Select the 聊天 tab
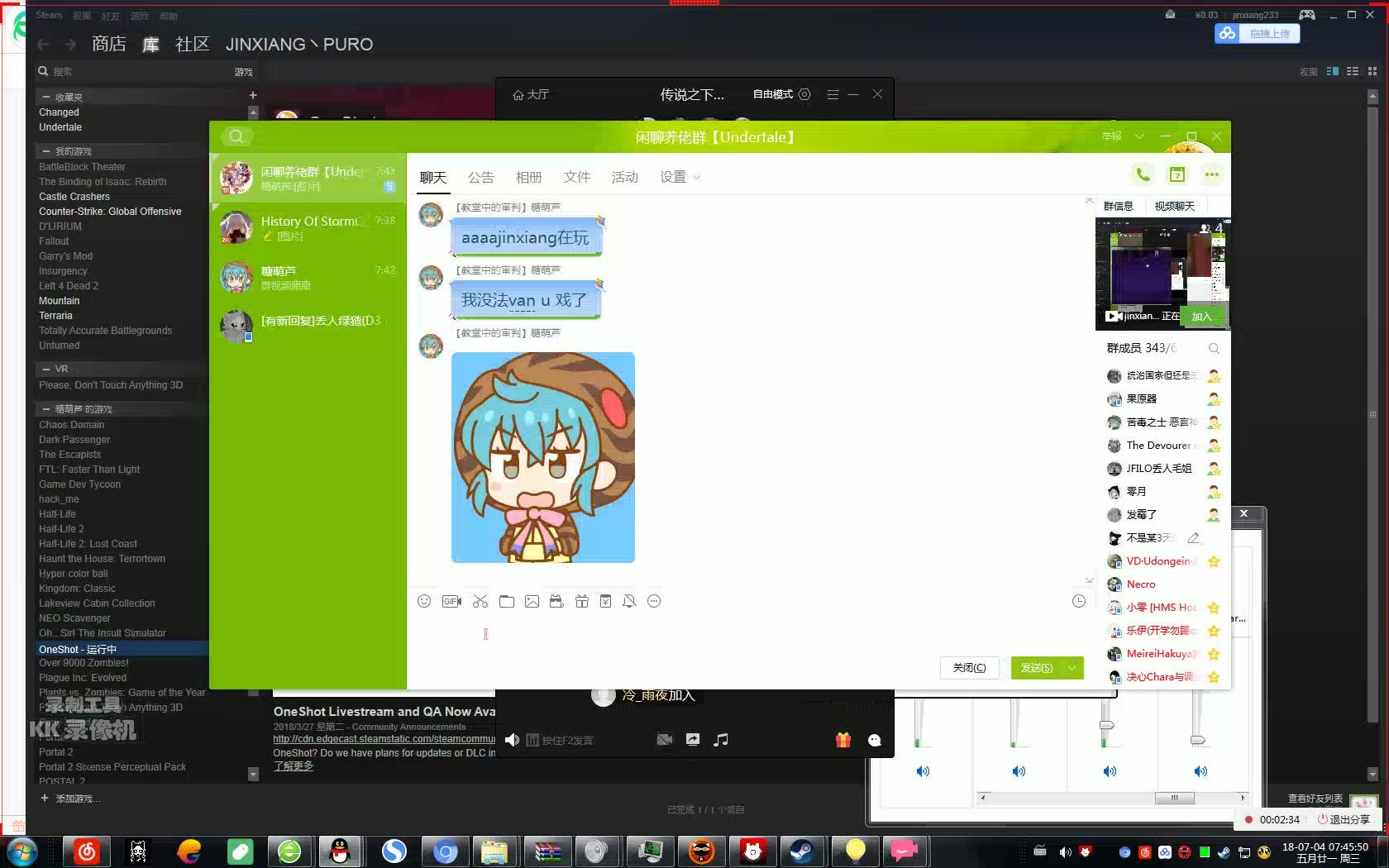The height and width of the screenshot is (868, 1389). [x=432, y=177]
